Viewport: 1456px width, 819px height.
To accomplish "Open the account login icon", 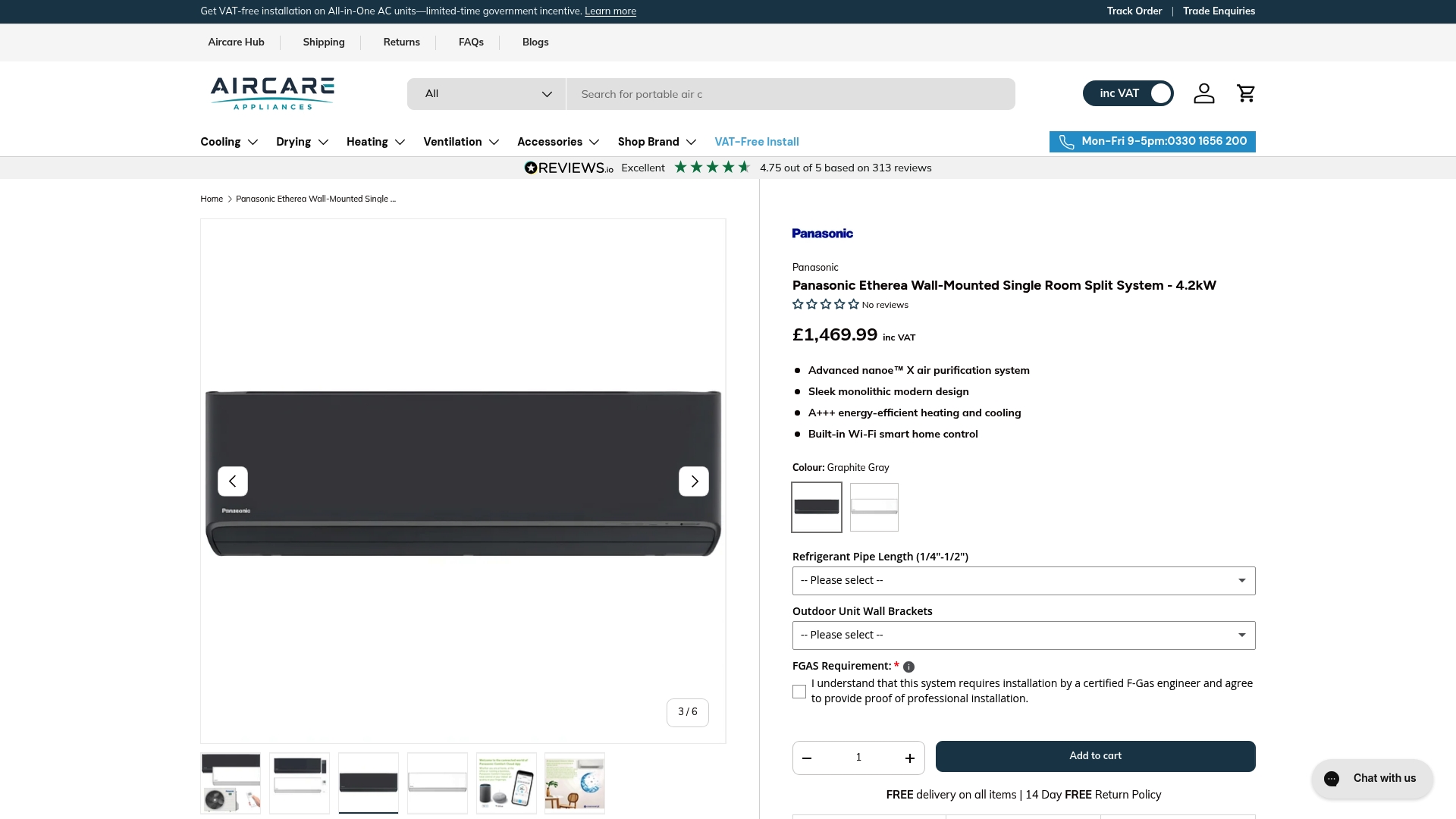I will pos(1203,93).
